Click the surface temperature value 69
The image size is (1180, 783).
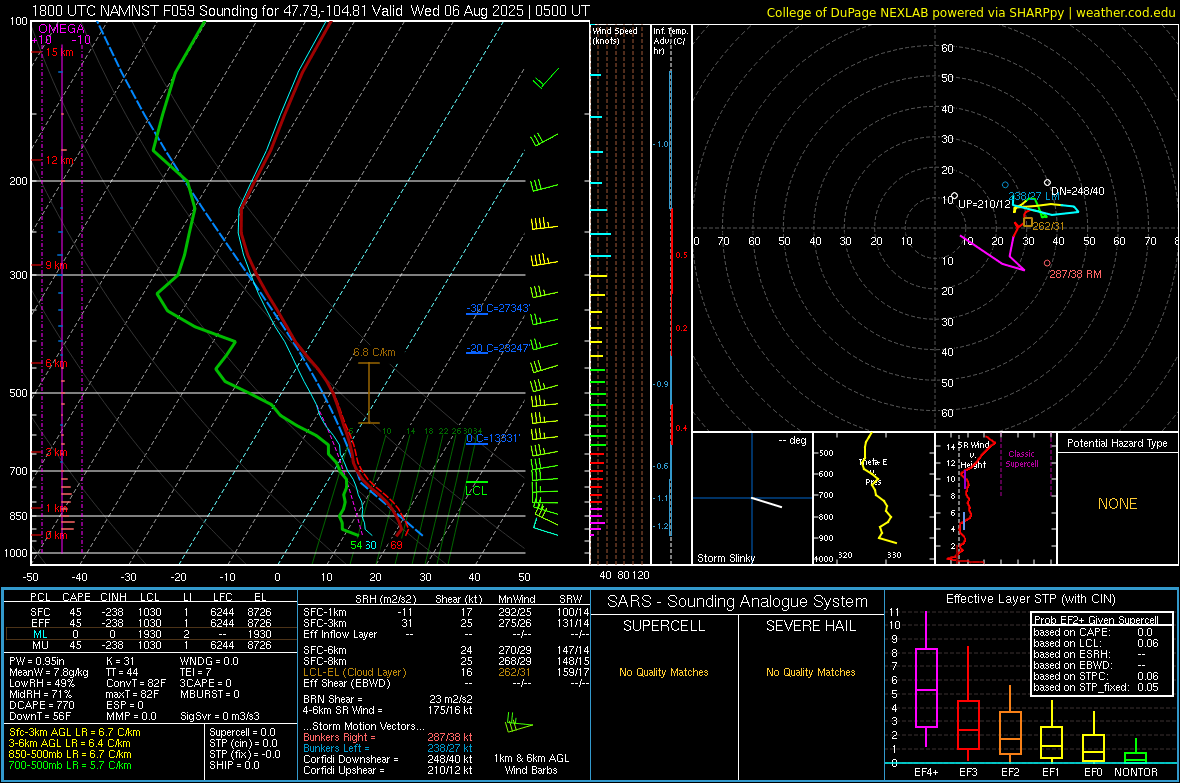(x=396, y=545)
